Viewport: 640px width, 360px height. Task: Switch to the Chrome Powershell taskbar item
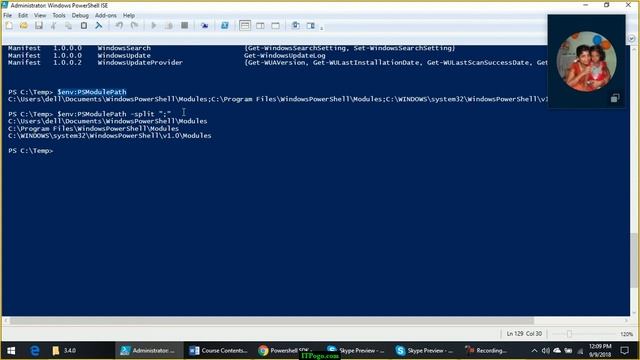point(286,351)
